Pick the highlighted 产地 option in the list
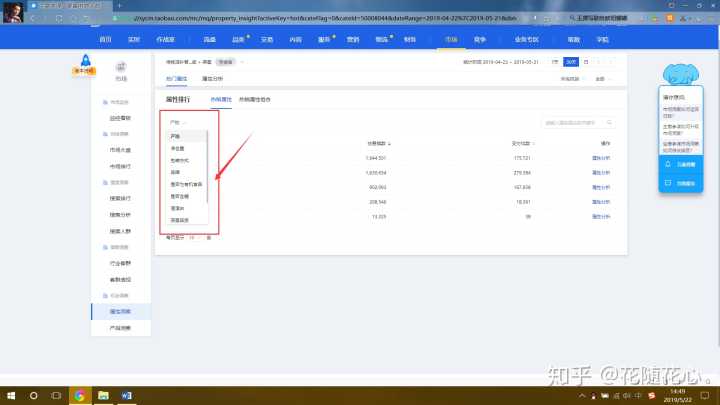This screenshot has height=405, width=720. pos(186,136)
